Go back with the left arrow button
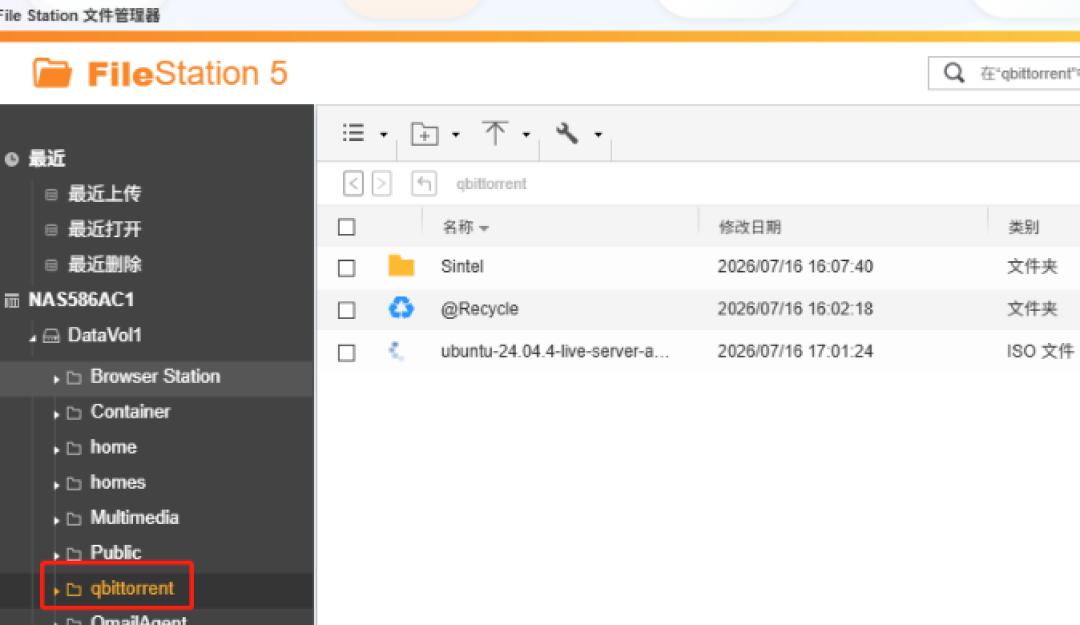Viewport: 1080px width, 625px height. (353, 184)
